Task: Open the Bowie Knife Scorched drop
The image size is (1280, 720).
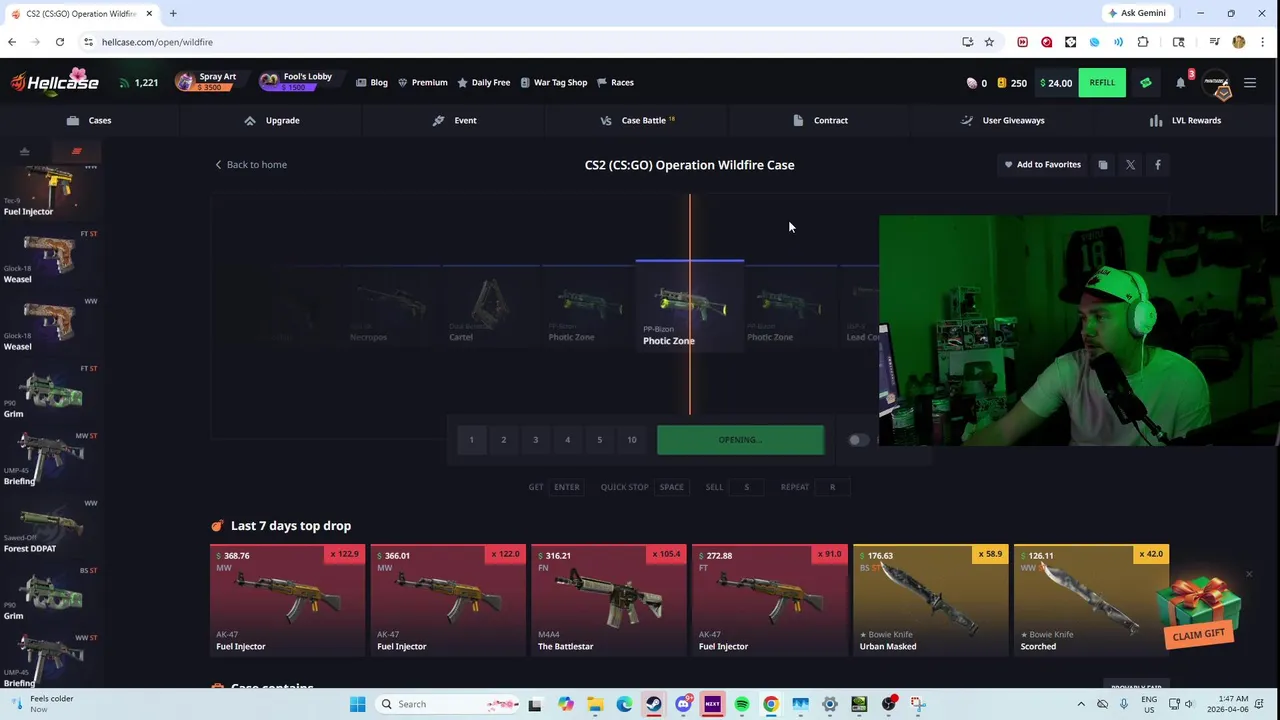Action: [x=1091, y=600]
